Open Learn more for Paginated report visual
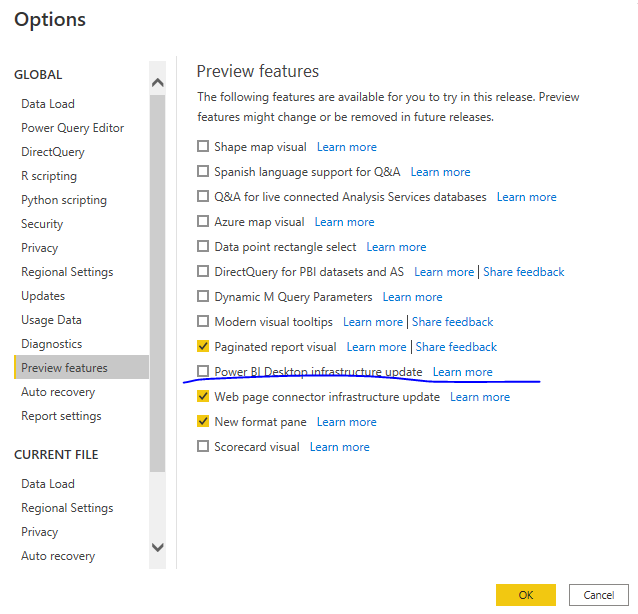The width and height of the screenshot is (638, 614). tap(376, 347)
